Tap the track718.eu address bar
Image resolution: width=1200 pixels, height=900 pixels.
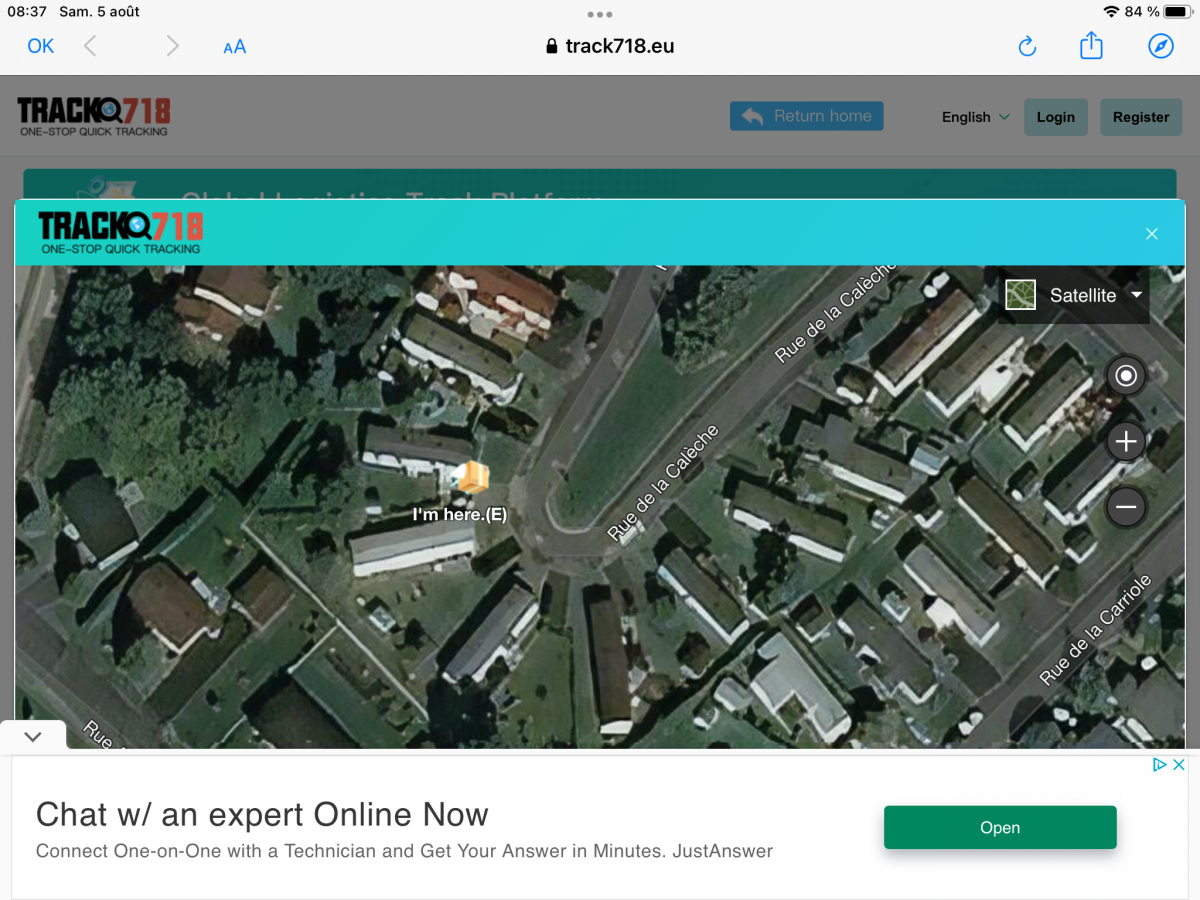(x=610, y=46)
